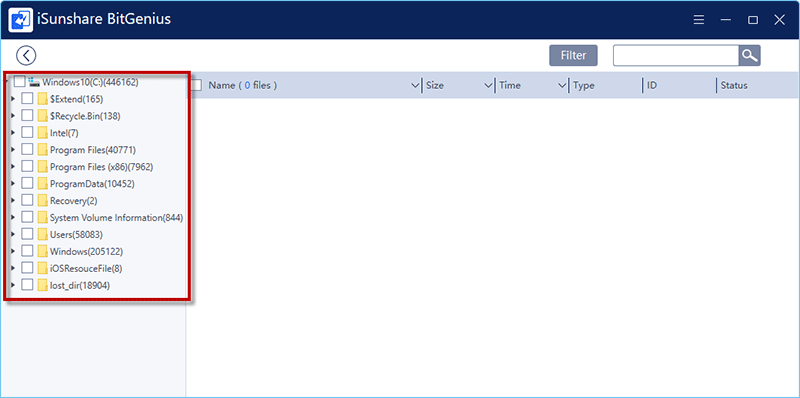Screen dimensions: 800x398
Task: Minimize the BitGenius window
Action: pyautogui.click(x=726, y=20)
